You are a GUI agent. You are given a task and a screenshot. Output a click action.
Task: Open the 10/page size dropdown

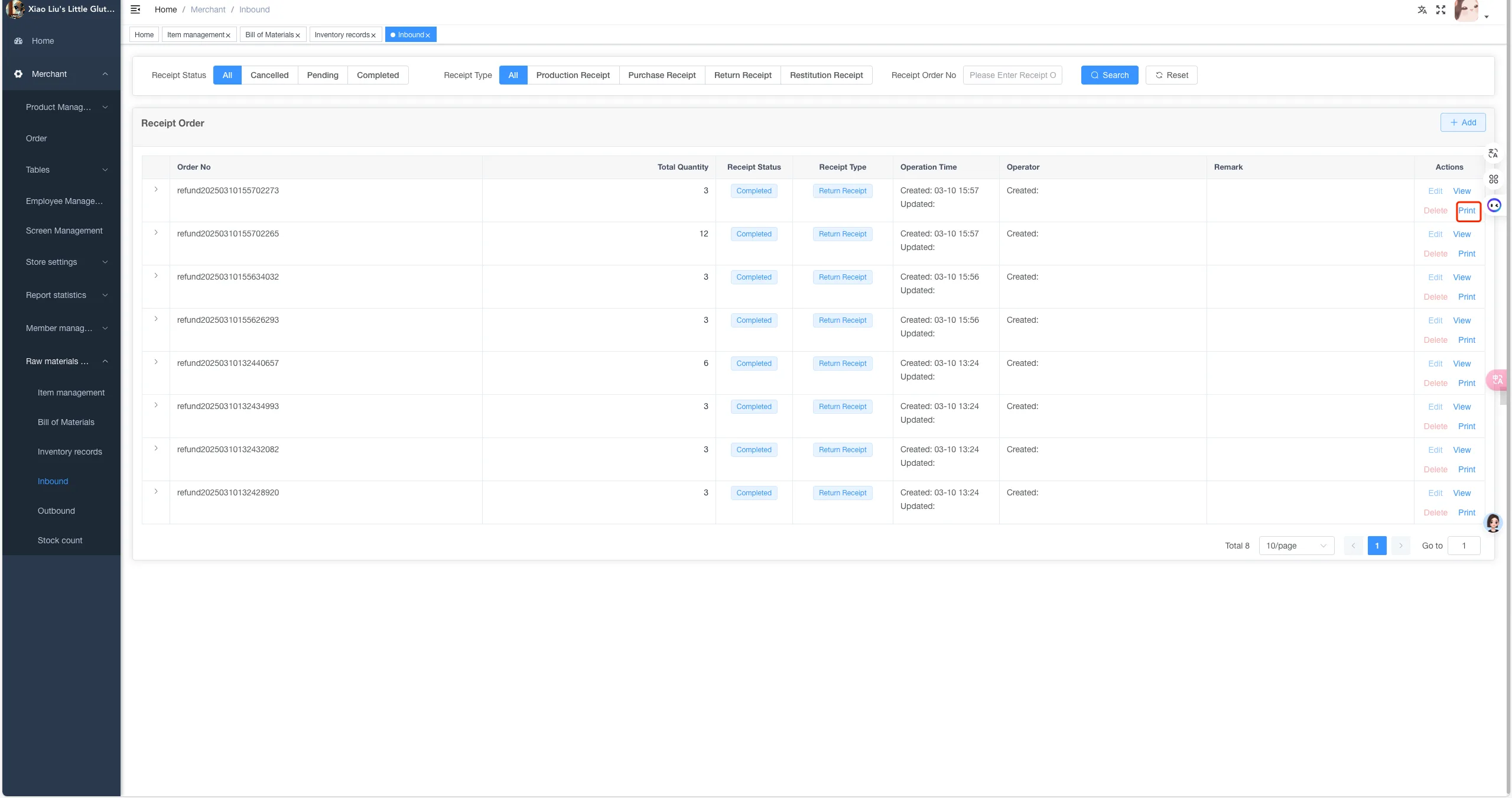[x=1296, y=546]
